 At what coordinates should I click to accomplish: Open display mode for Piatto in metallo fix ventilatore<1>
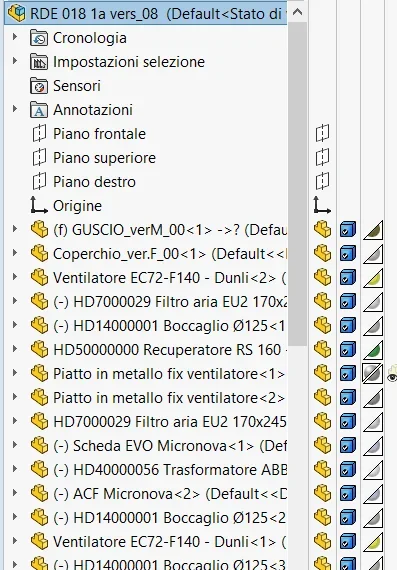(348, 374)
